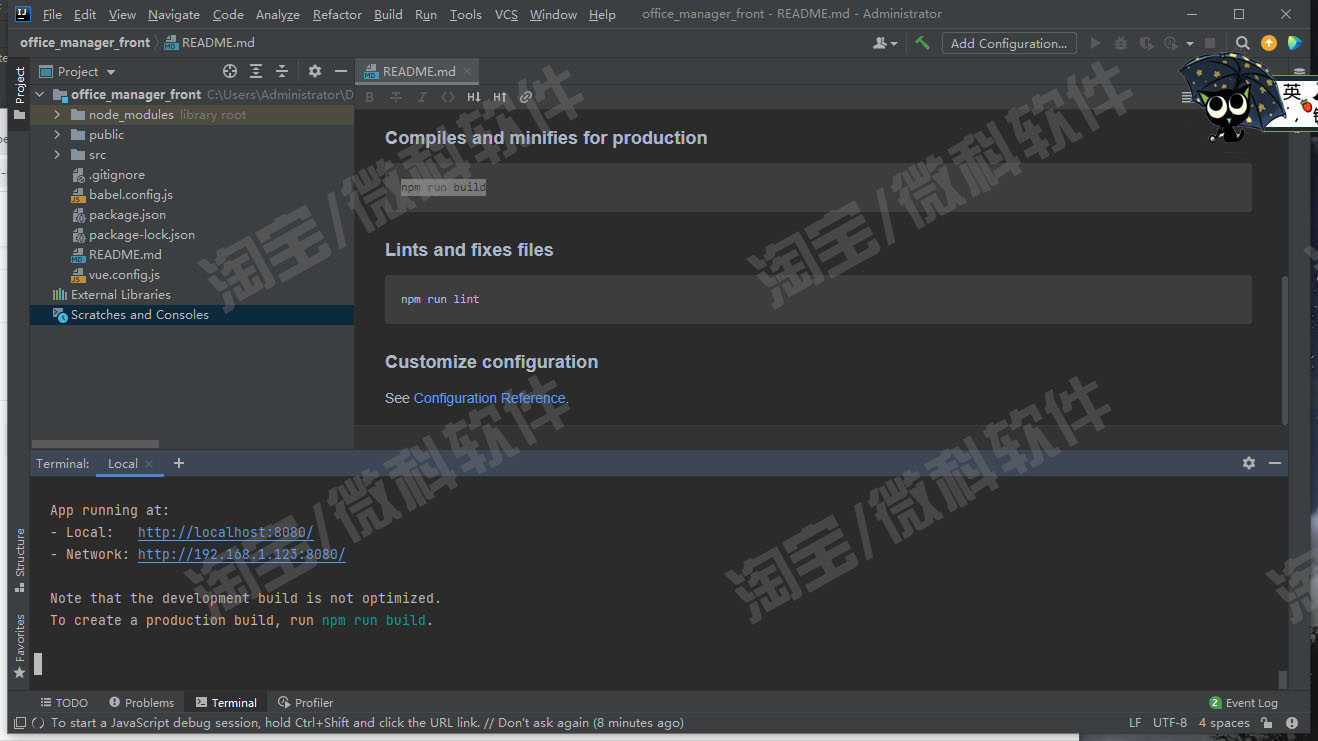The image size is (1318, 741).
Task: Select vue.config.js in the project tree
Action: pos(124,274)
